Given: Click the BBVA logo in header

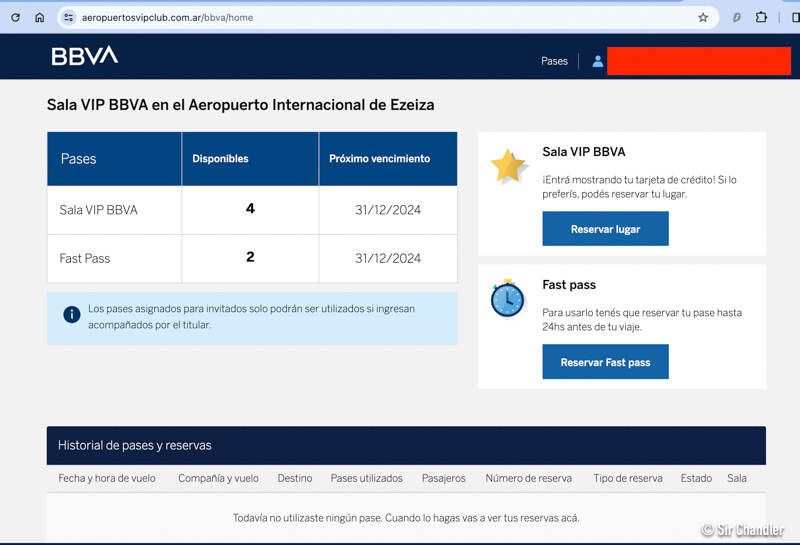Looking at the screenshot, I should pyautogui.click(x=84, y=57).
